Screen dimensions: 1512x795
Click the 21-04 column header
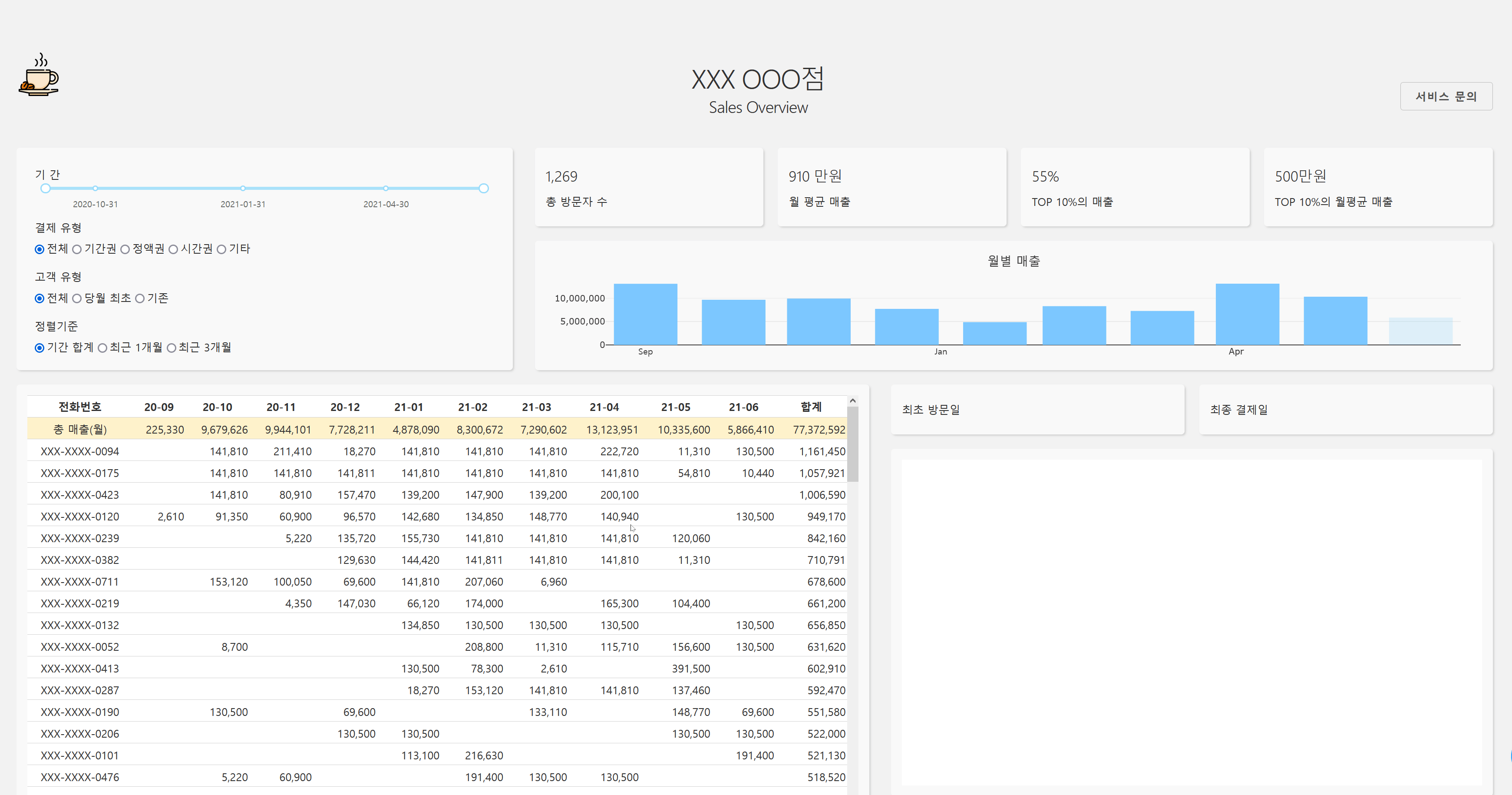click(x=604, y=407)
